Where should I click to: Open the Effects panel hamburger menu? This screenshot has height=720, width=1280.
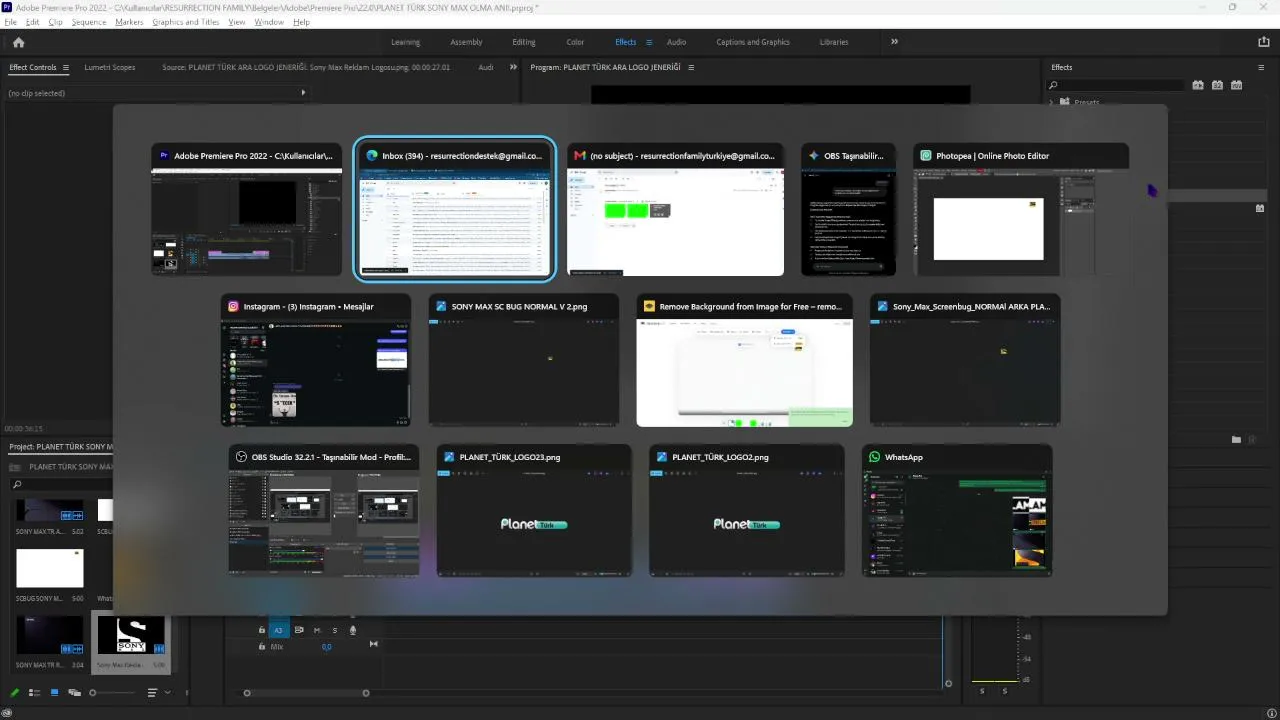(1261, 67)
